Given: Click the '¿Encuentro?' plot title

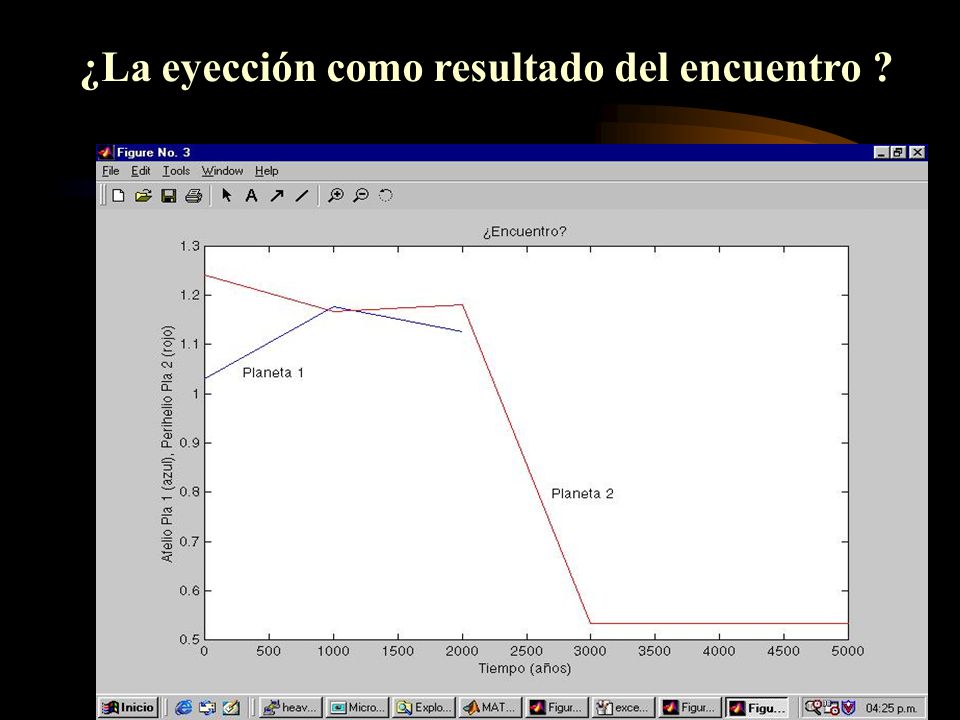Looking at the screenshot, I should pos(525,231).
